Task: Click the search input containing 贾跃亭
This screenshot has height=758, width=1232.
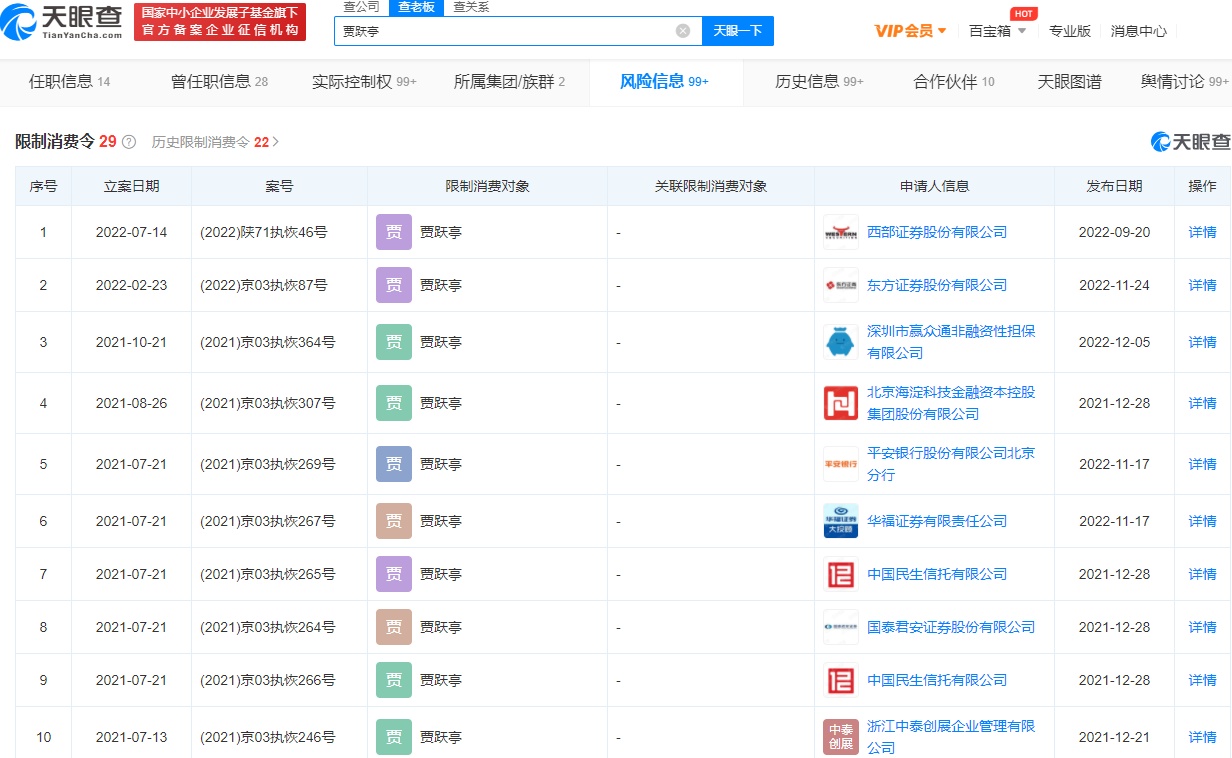Action: click(x=505, y=31)
